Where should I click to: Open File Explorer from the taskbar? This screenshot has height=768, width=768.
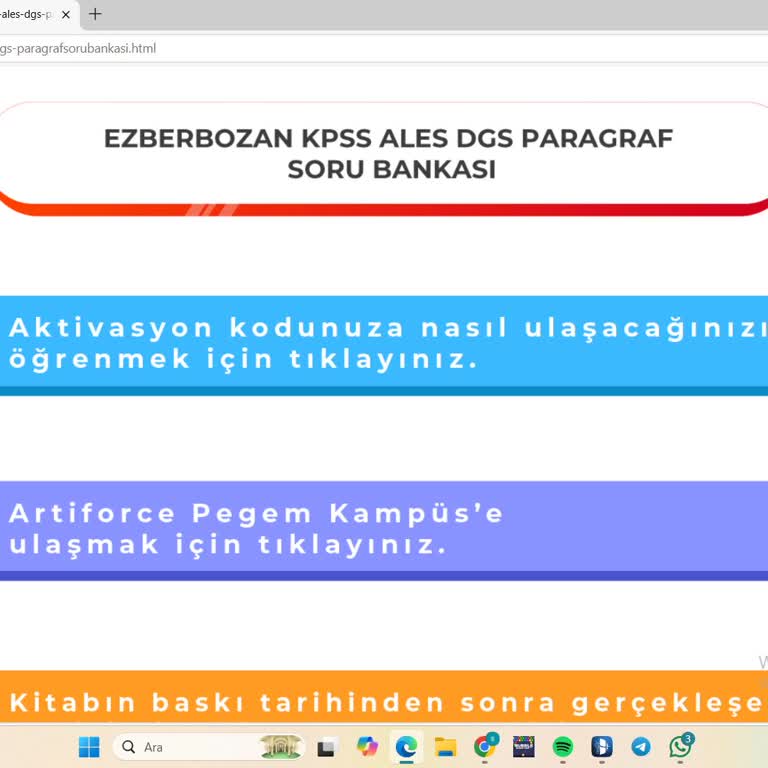pos(445,747)
